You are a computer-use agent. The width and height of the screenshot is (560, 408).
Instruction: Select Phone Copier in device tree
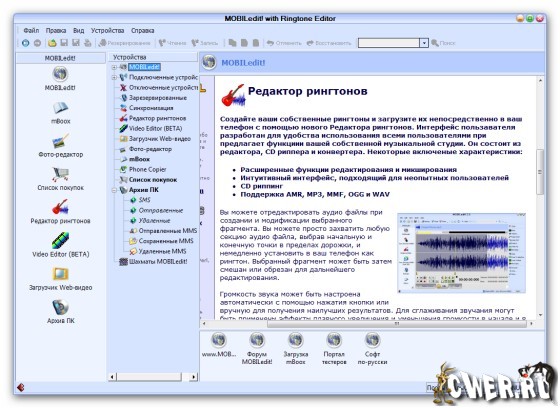click(x=148, y=169)
